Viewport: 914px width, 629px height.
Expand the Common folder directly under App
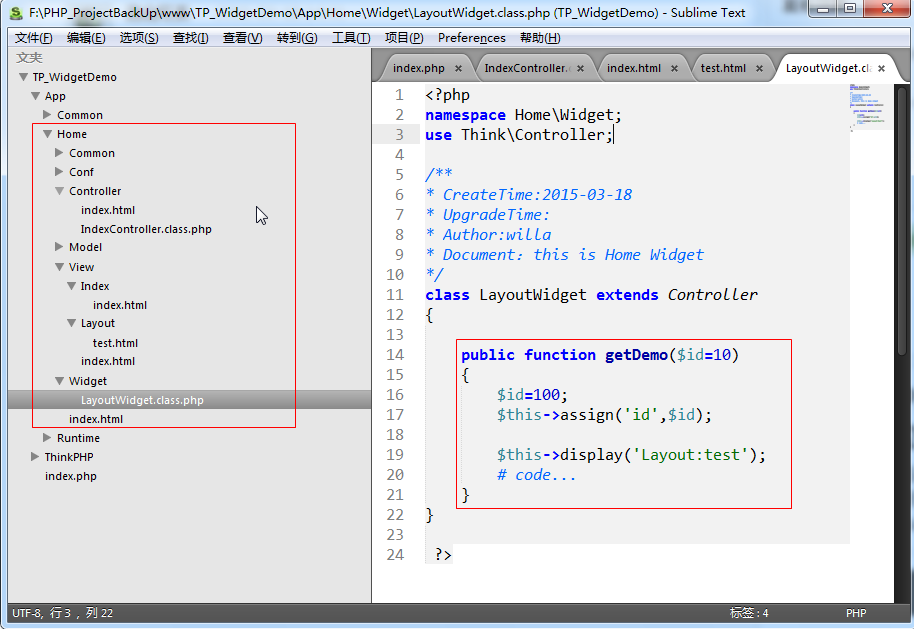(x=47, y=114)
